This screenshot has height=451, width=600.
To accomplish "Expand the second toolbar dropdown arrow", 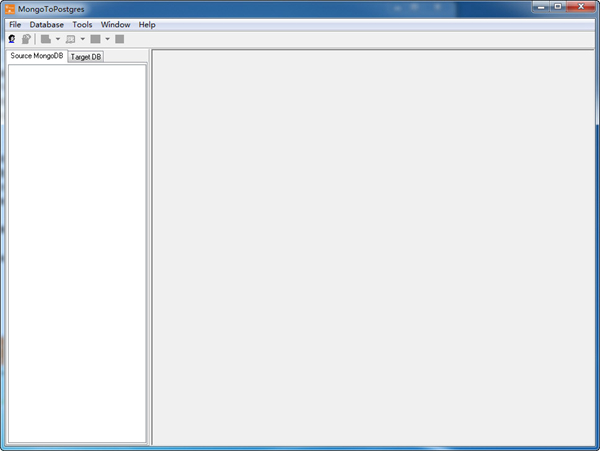I will click(82, 39).
